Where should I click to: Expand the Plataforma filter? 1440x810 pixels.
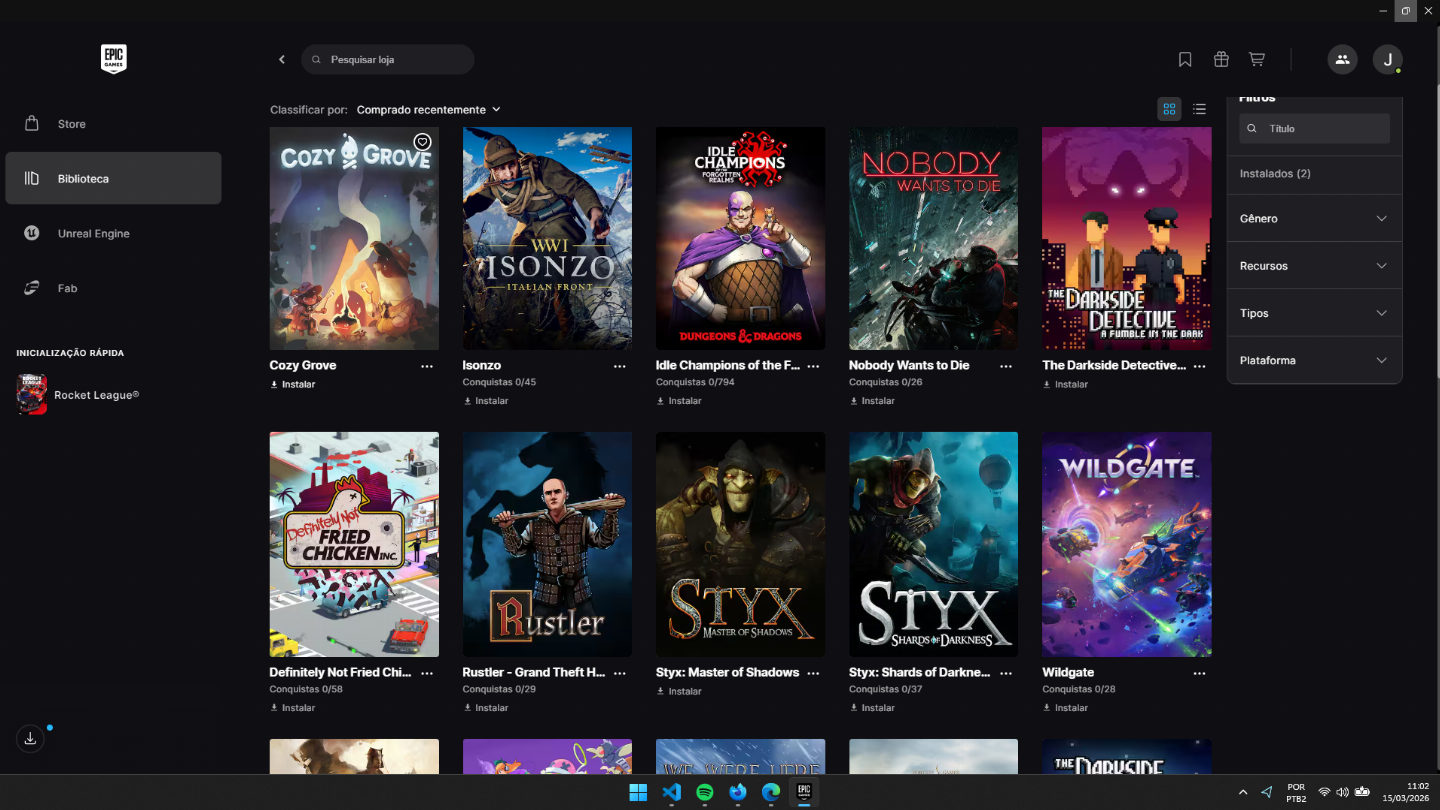(1314, 360)
